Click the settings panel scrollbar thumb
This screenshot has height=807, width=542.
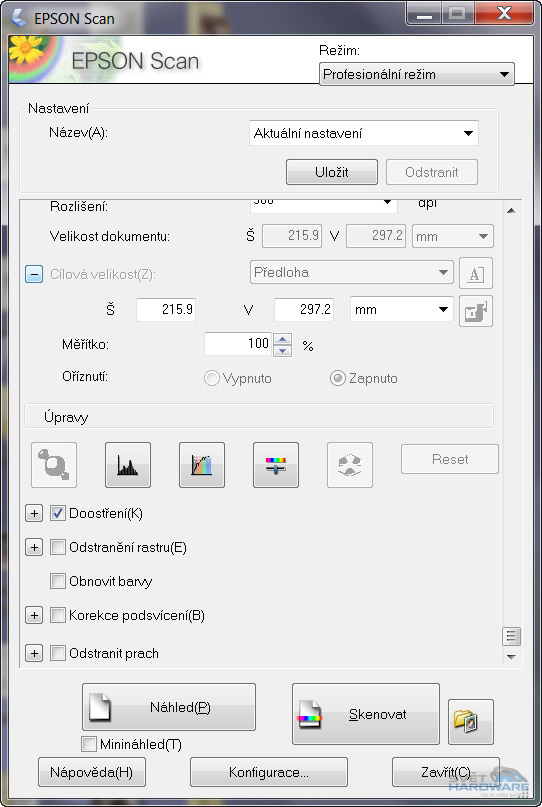pos(511,637)
